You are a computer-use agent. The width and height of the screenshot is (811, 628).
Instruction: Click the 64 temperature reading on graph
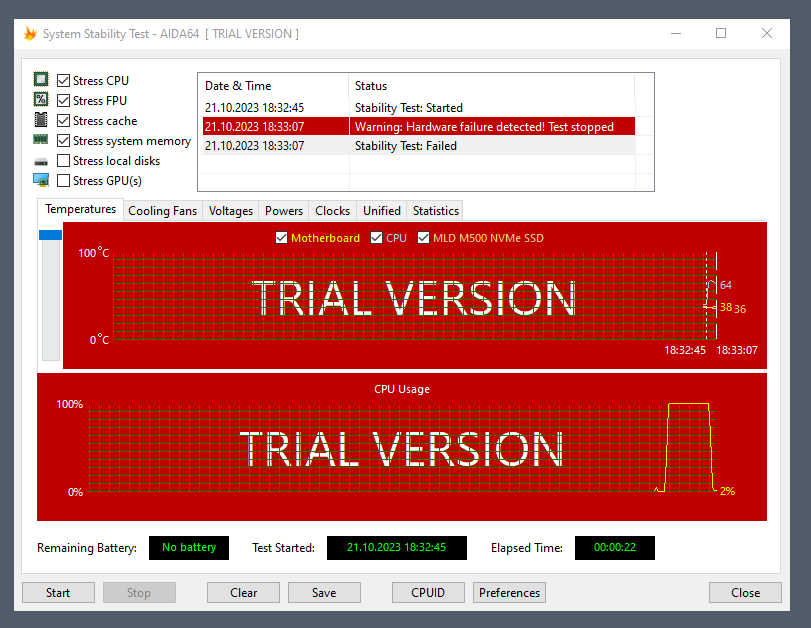pos(726,285)
